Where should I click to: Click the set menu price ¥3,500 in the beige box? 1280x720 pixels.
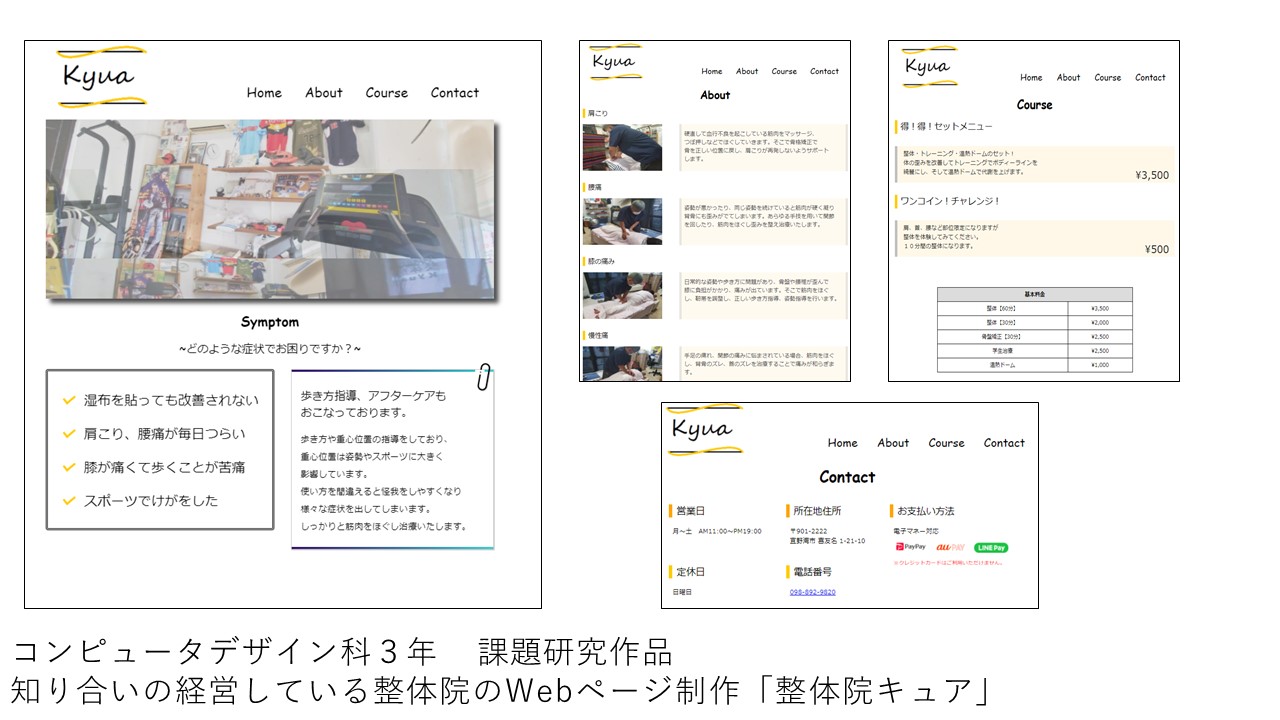(1152, 175)
